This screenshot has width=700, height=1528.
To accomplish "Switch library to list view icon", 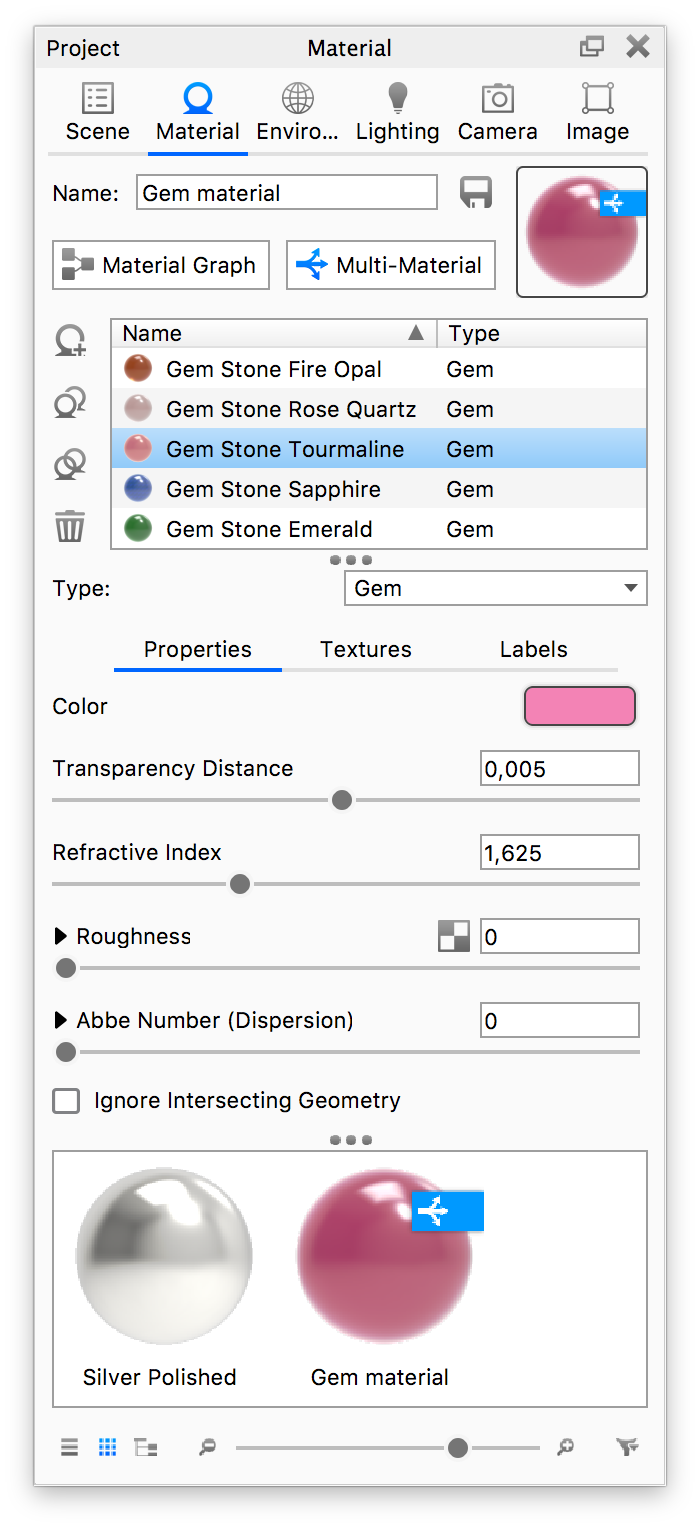I will (69, 1447).
